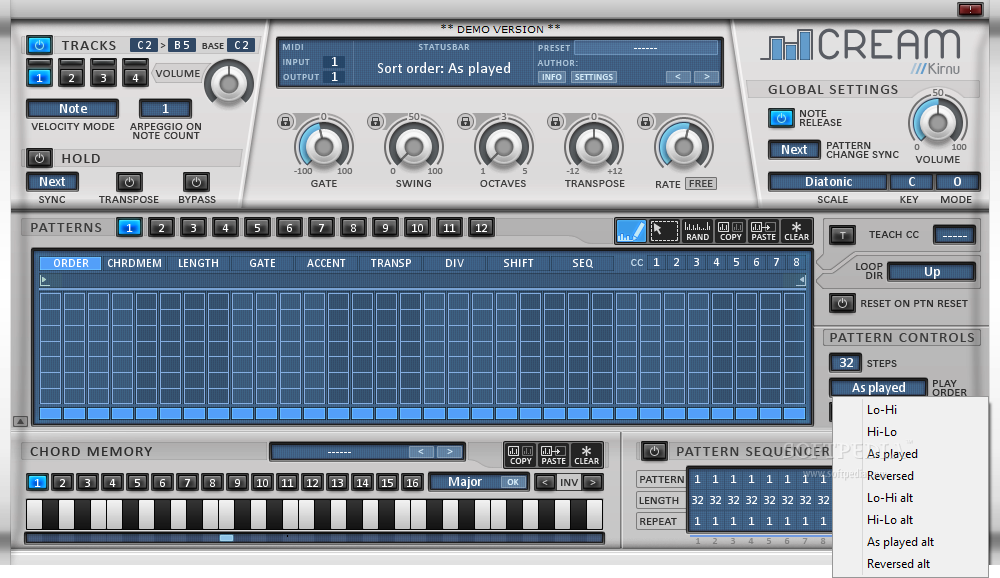Click the Teach CC 'T' button
The height and width of the screenshot is (578, 1000).
pos(842,235)
